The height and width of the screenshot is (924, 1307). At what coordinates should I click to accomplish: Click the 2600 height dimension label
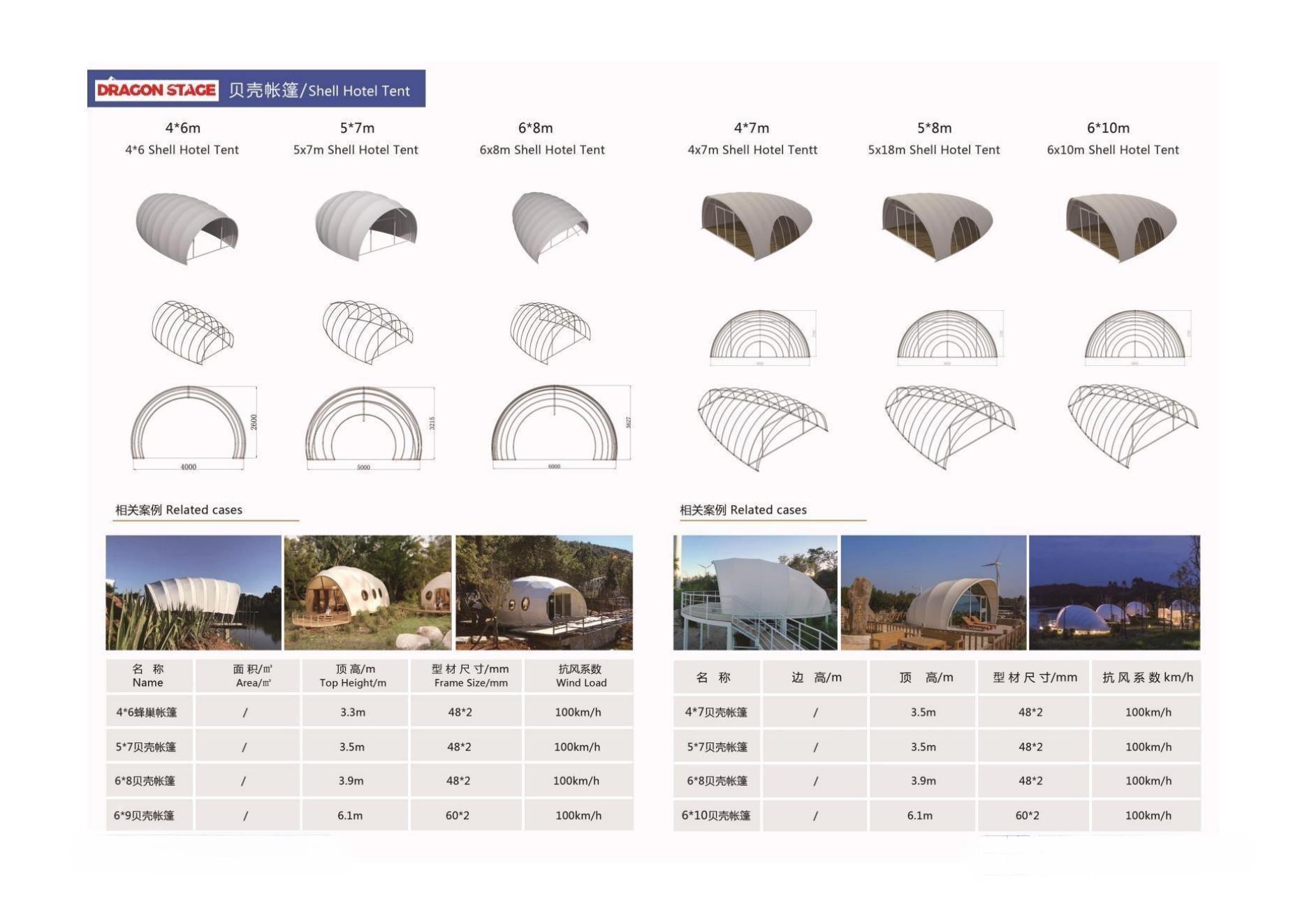[254, 422]
